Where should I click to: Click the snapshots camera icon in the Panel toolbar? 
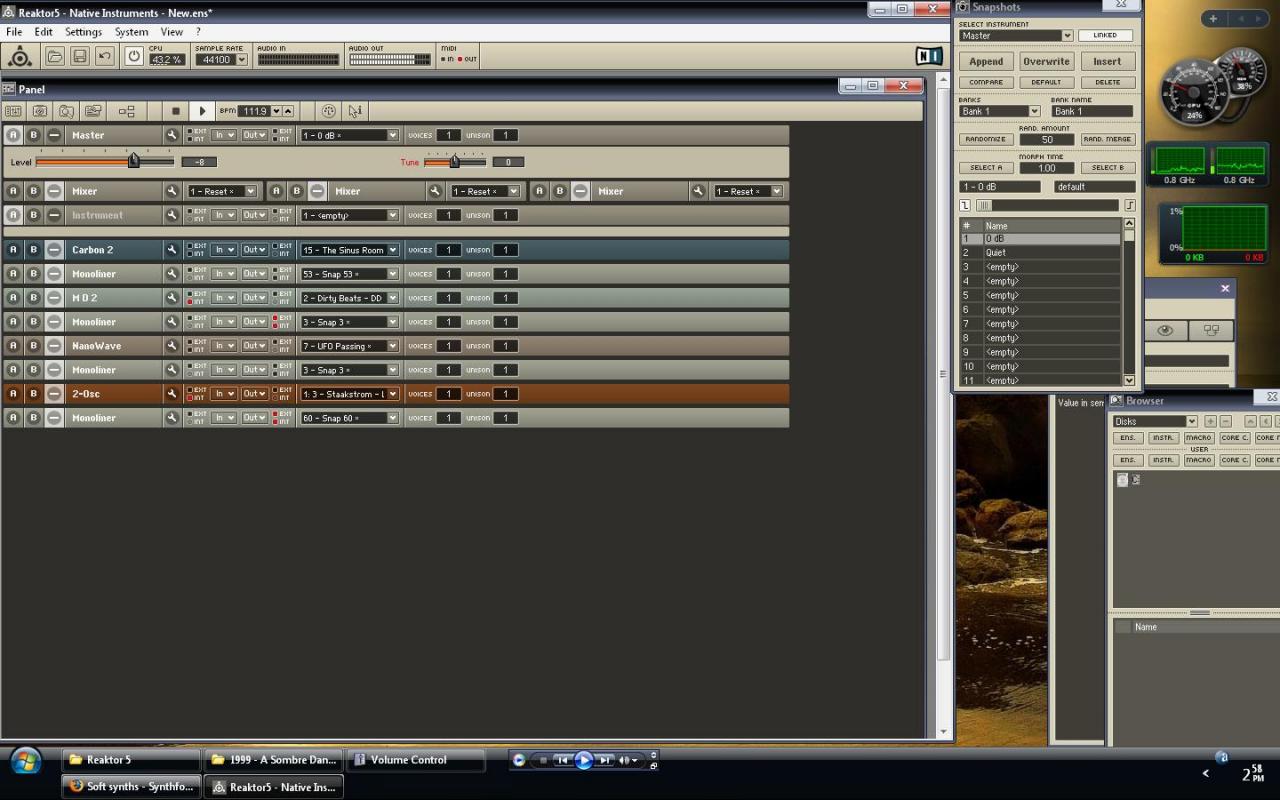click(x=40, y=111)
